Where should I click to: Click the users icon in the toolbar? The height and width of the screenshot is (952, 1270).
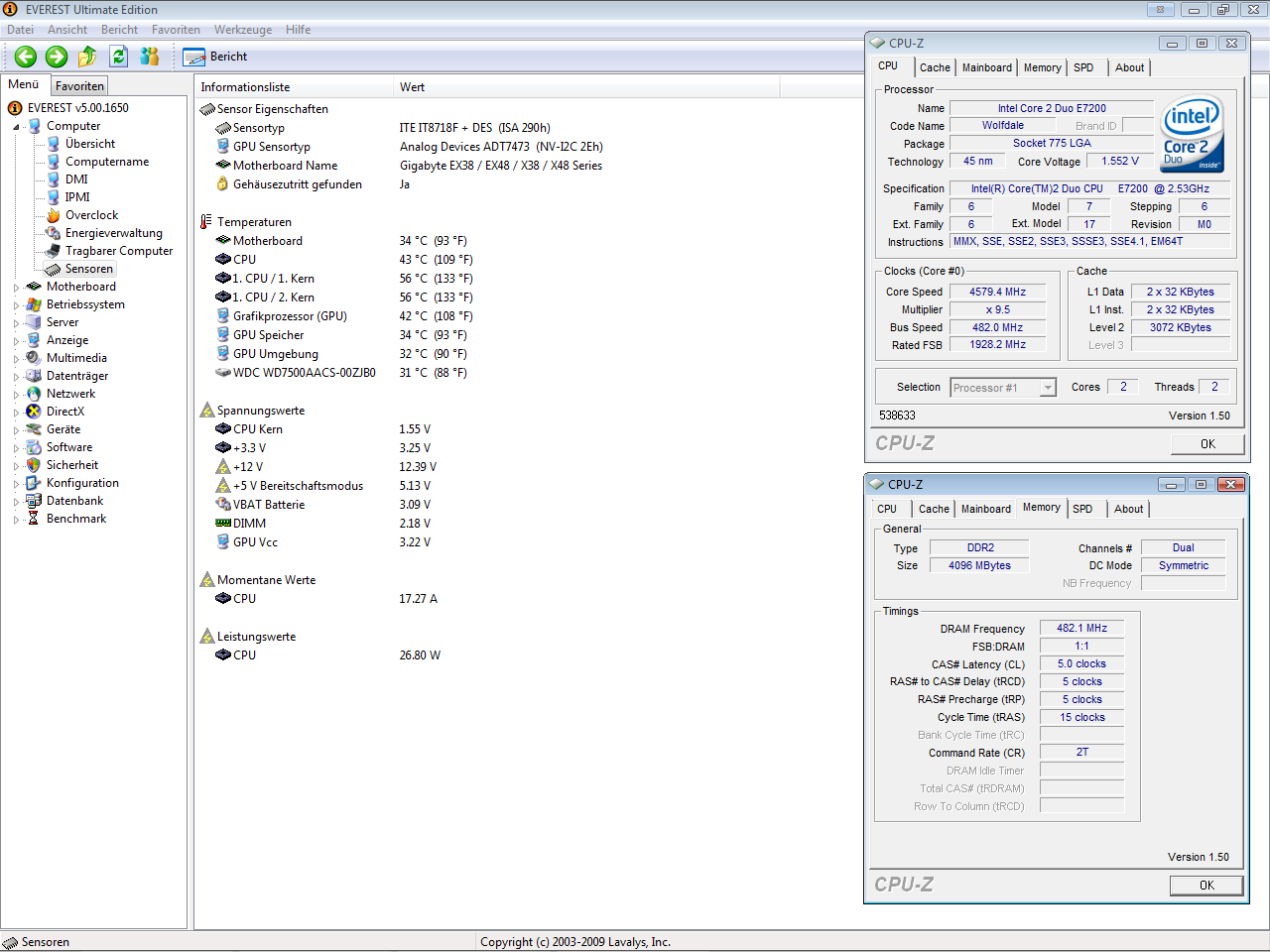click(x=150, y=57)
